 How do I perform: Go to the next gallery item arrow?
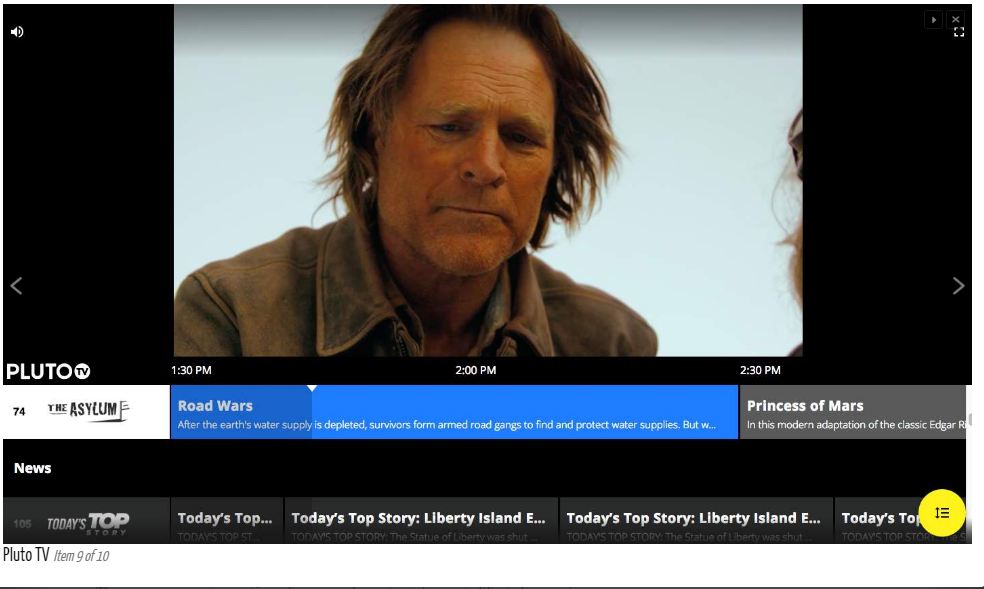point(958,286)
